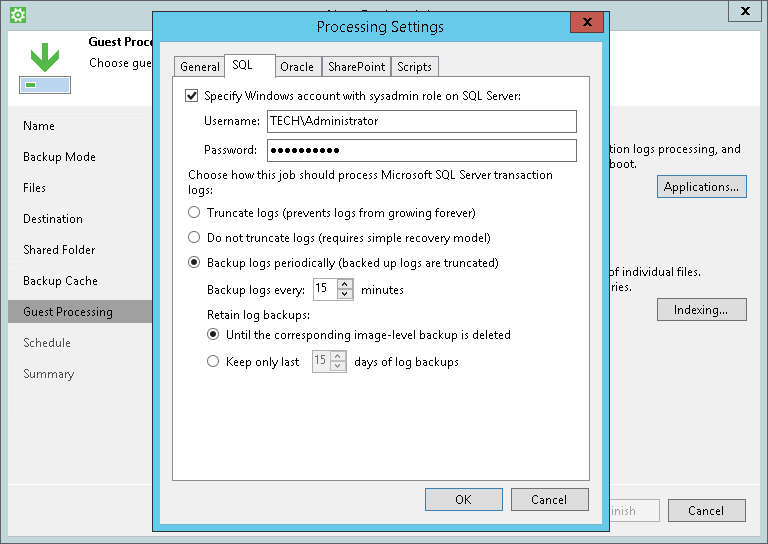Click the 'days of log backups' label

click(x=407, y=362)
